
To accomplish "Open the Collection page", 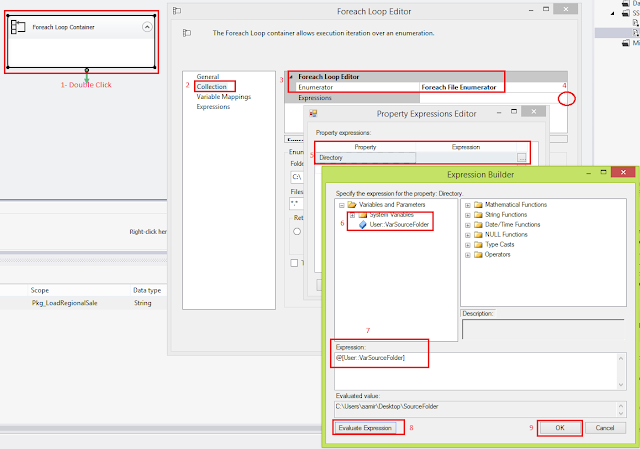I will coord(211,87).
